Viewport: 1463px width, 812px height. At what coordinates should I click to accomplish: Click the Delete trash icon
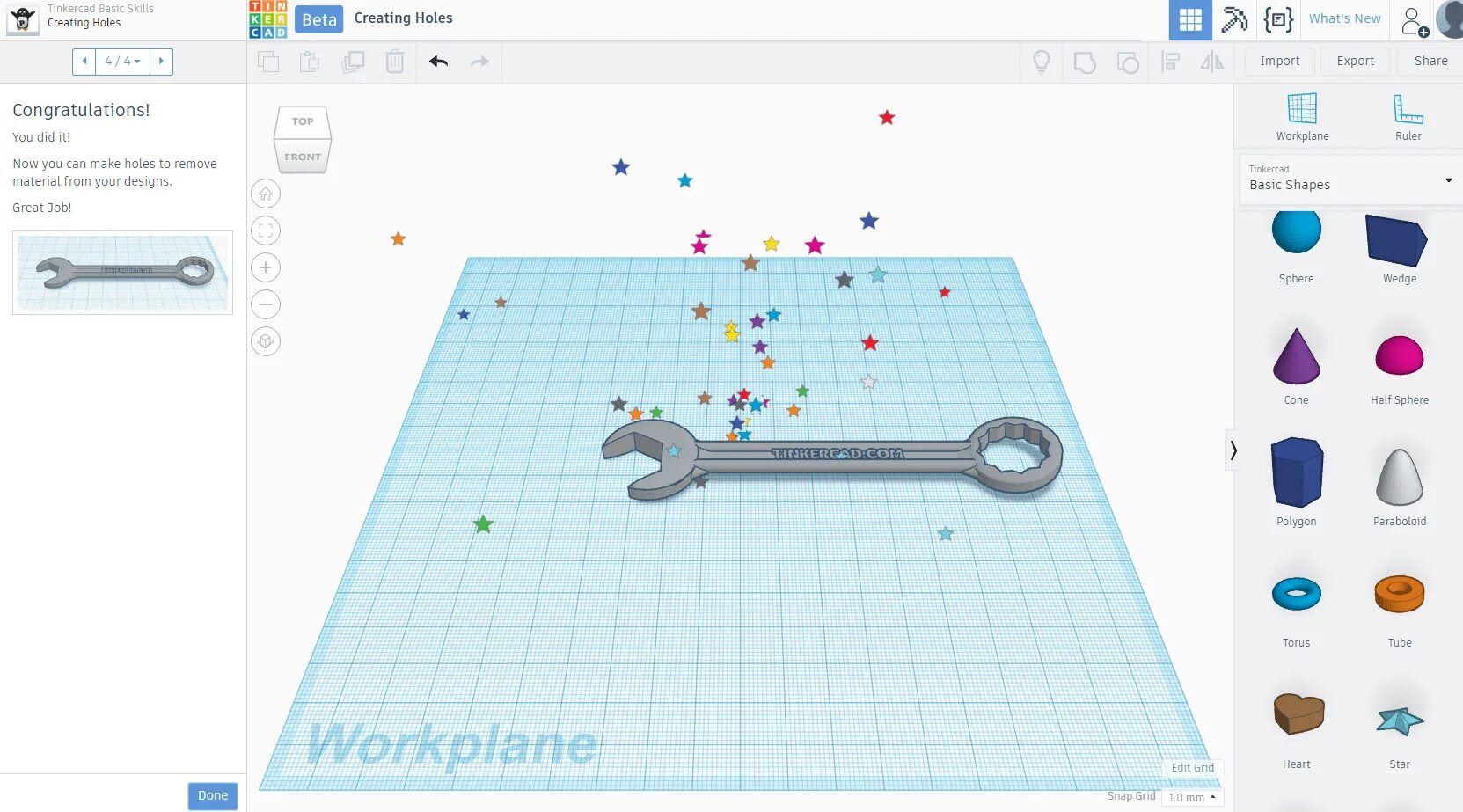(395, 62)
